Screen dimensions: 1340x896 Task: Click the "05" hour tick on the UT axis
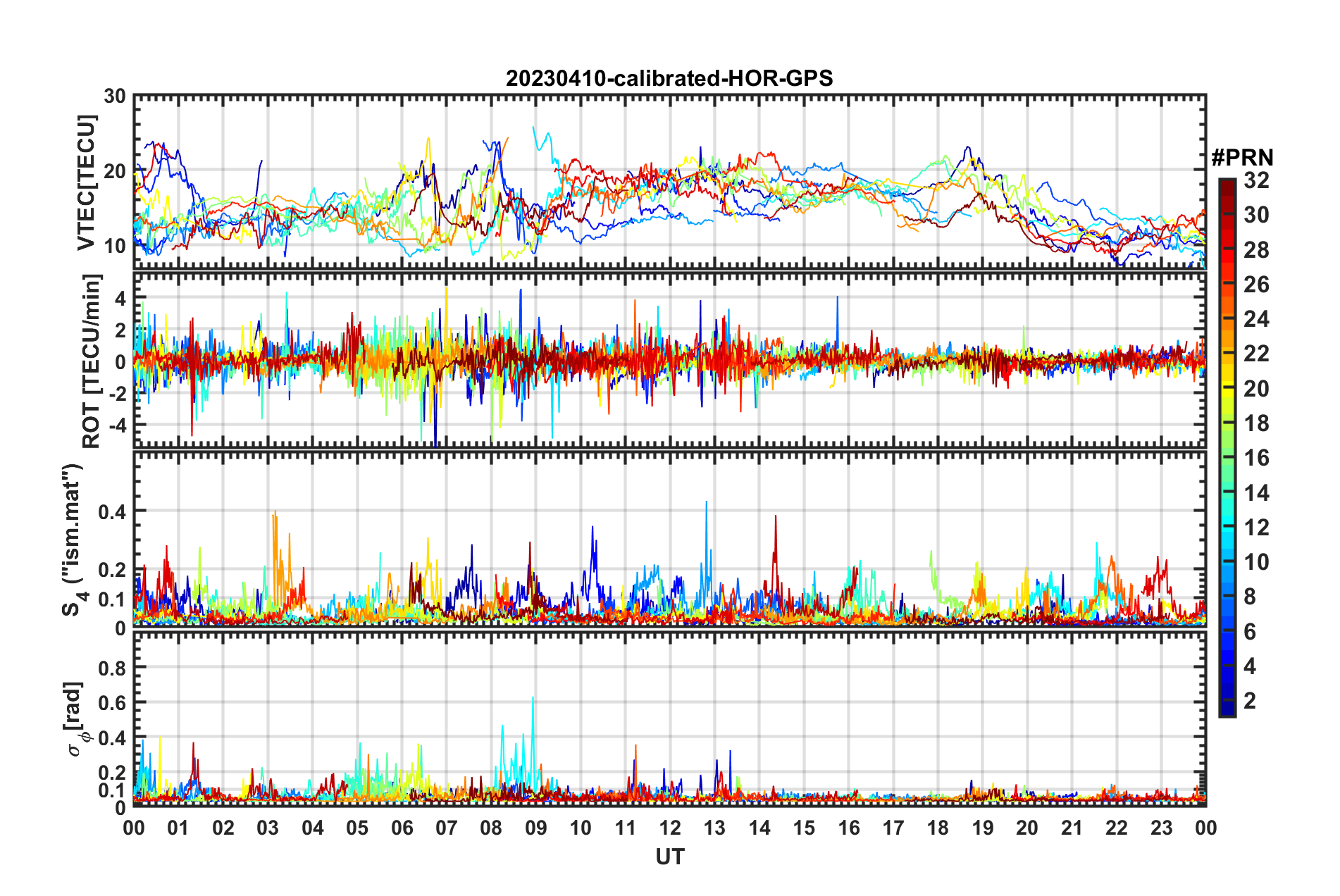pyautogui.click(x=357, y=828)
